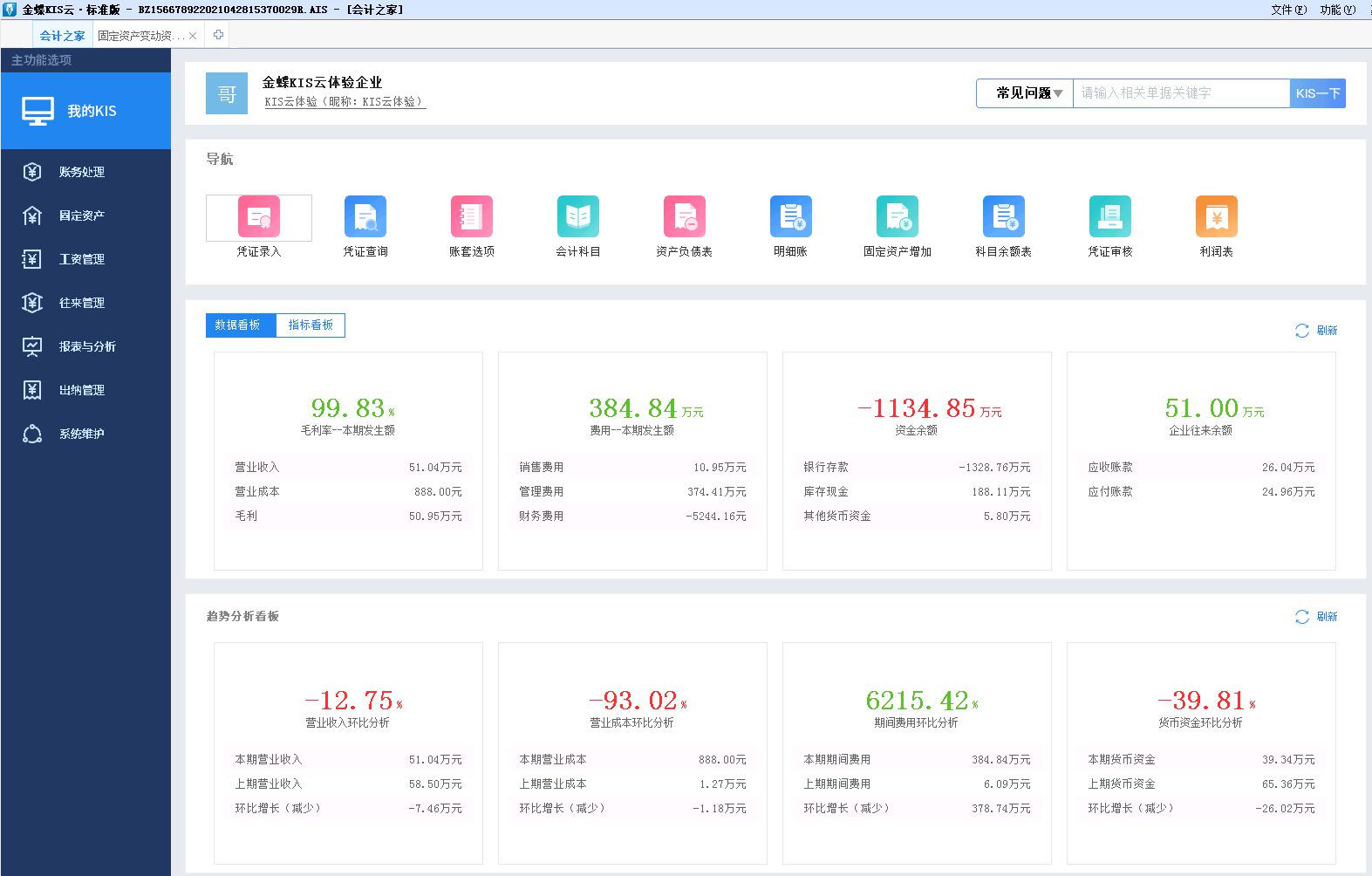The width and height of the screenshot is (1372, 876).
Task: Click the 工资管理 sidebar icon
Action: pyautogui.click(x=32, y=259)
